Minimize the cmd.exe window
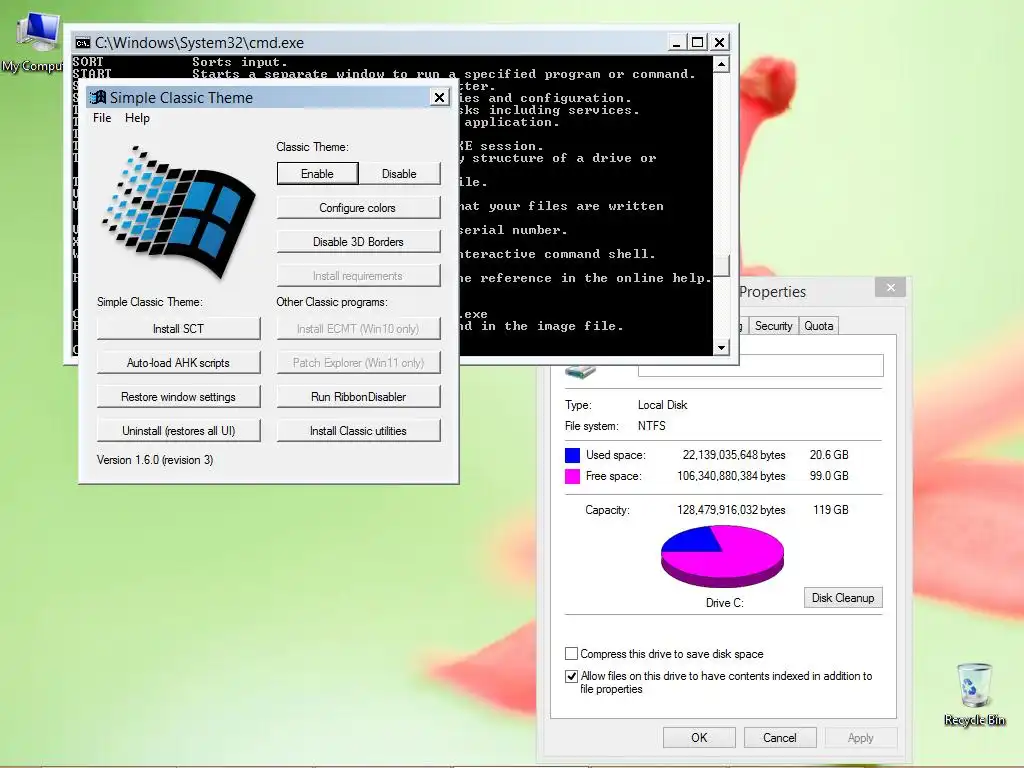1024x768 pixels. point(677,42)
